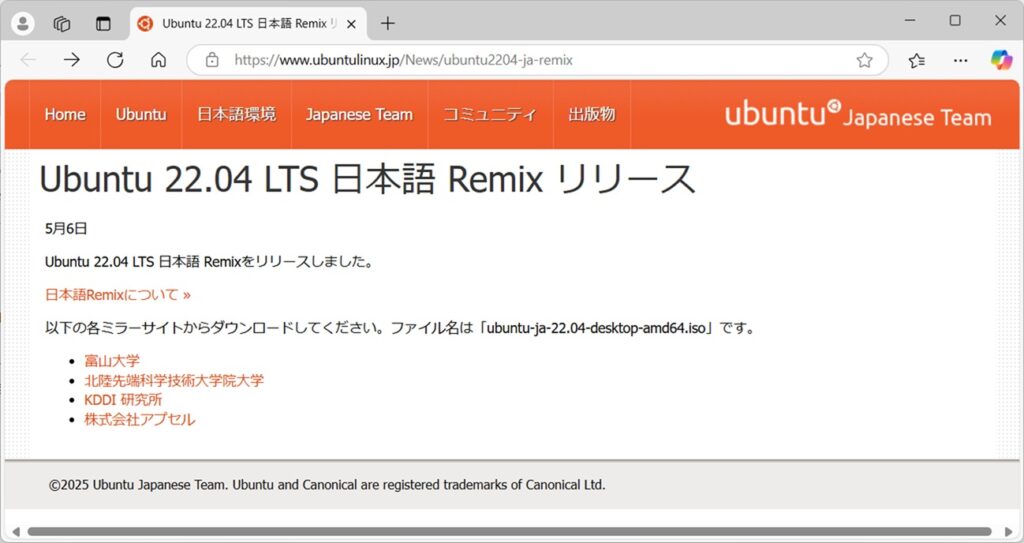Open the Ubuntu menu item
This screenshot has height=543, width=1024.
click(141, 114)
